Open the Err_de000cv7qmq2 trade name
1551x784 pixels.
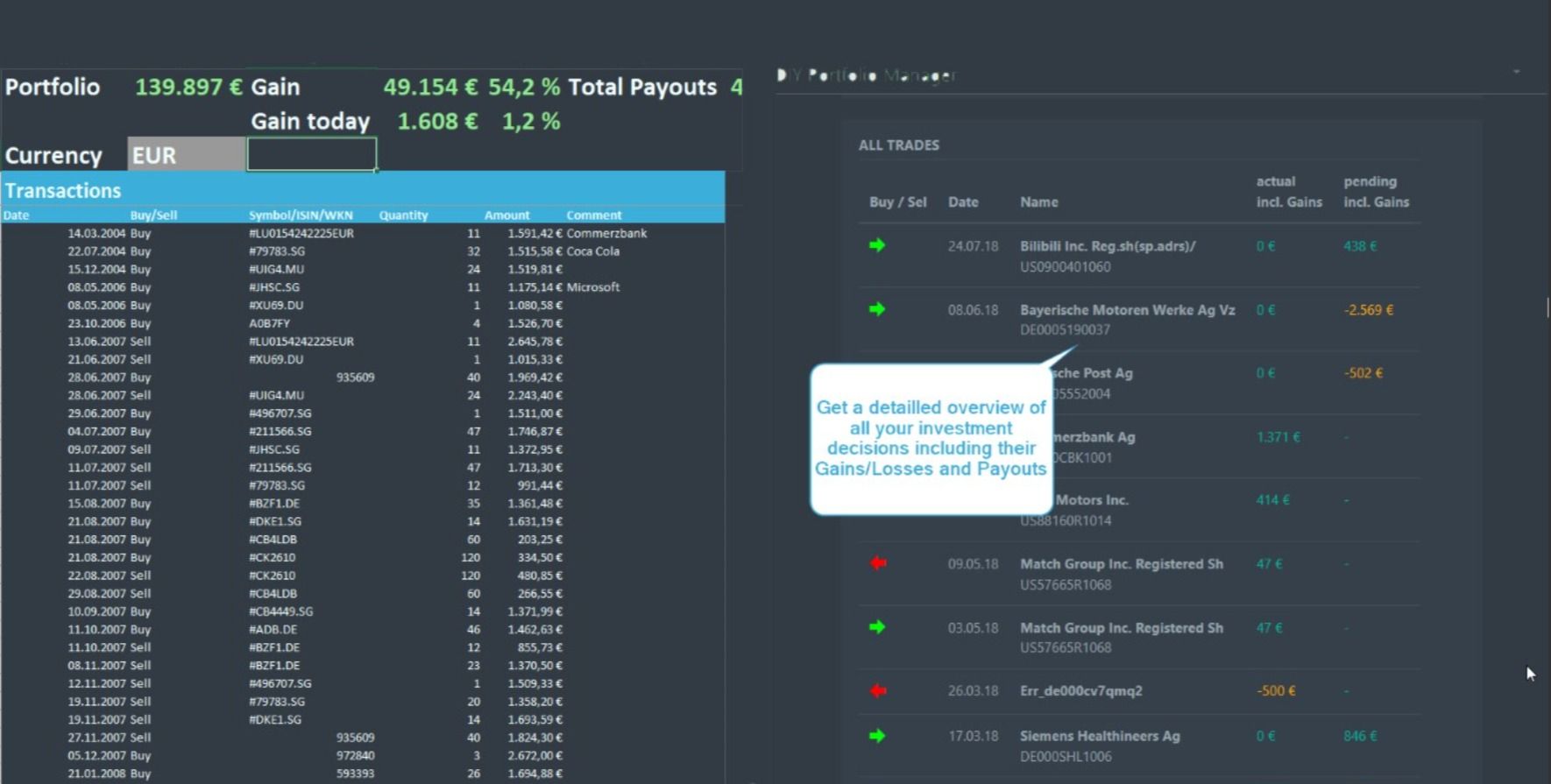click(x=1081, y=691)
